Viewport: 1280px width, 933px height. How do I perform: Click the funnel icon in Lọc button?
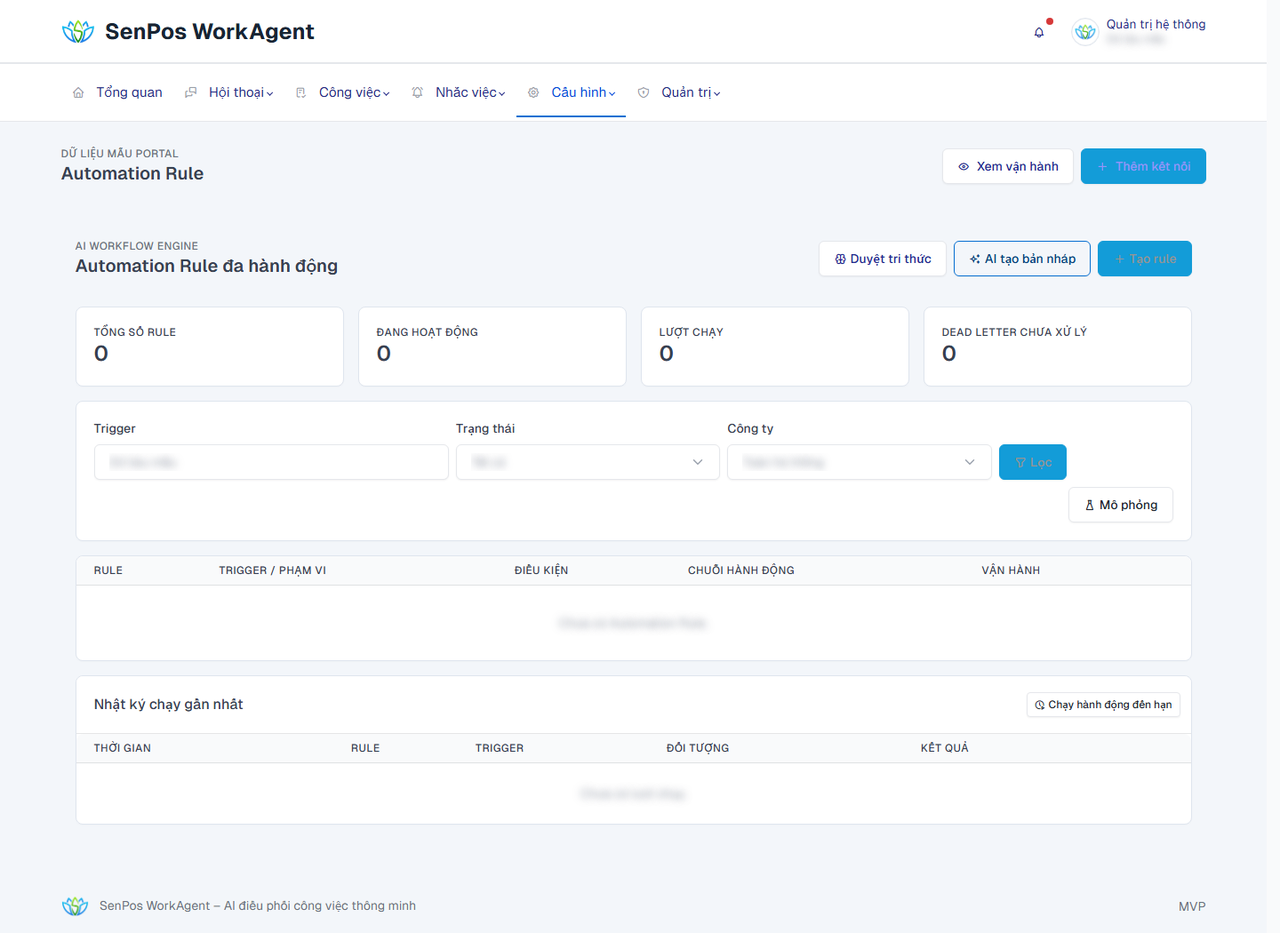click(x=1021, y=463)
